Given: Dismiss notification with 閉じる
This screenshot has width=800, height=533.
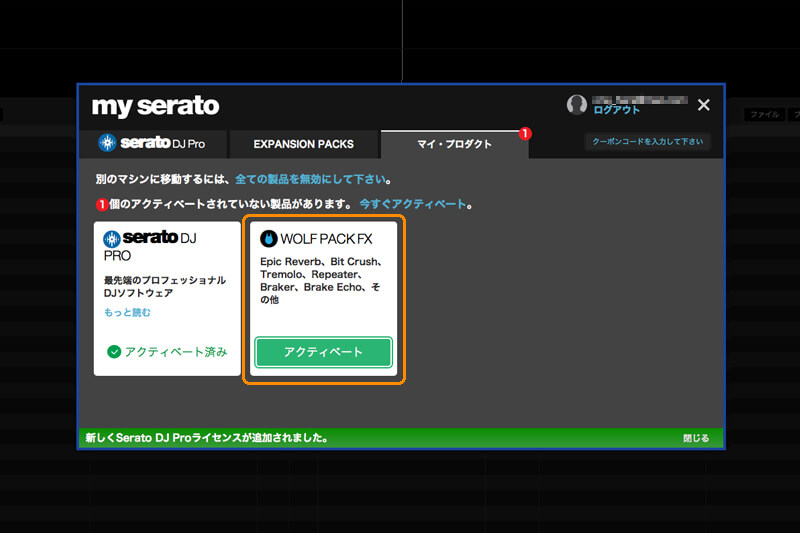Looking at the screenshot, I should 696,438.
